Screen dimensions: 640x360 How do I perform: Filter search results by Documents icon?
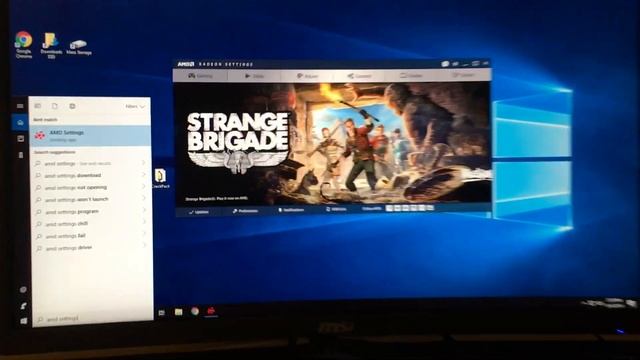[55, 106]
